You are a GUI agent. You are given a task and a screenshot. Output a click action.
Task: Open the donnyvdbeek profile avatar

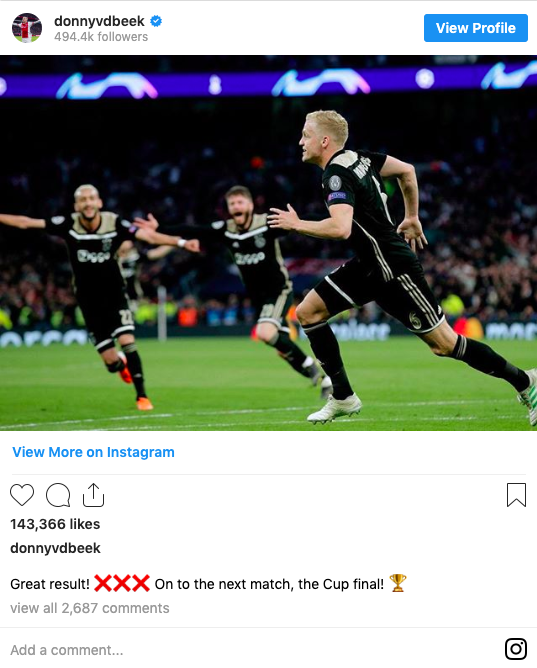(27, 28)
